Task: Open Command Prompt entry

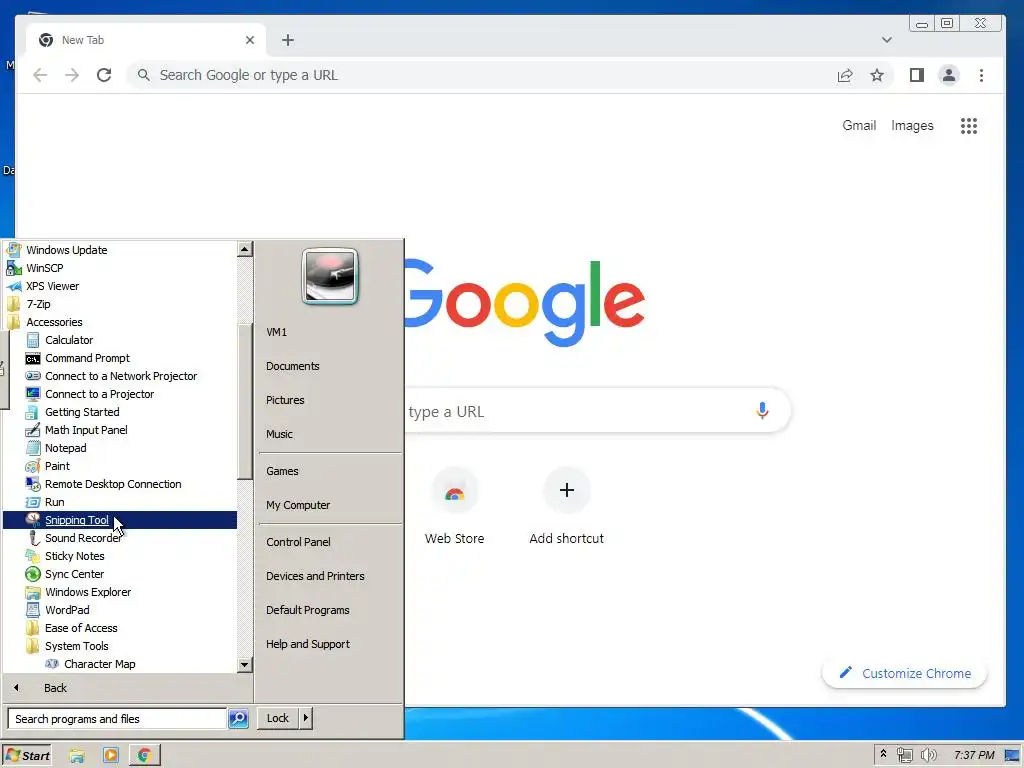Action: click(87, 358)
